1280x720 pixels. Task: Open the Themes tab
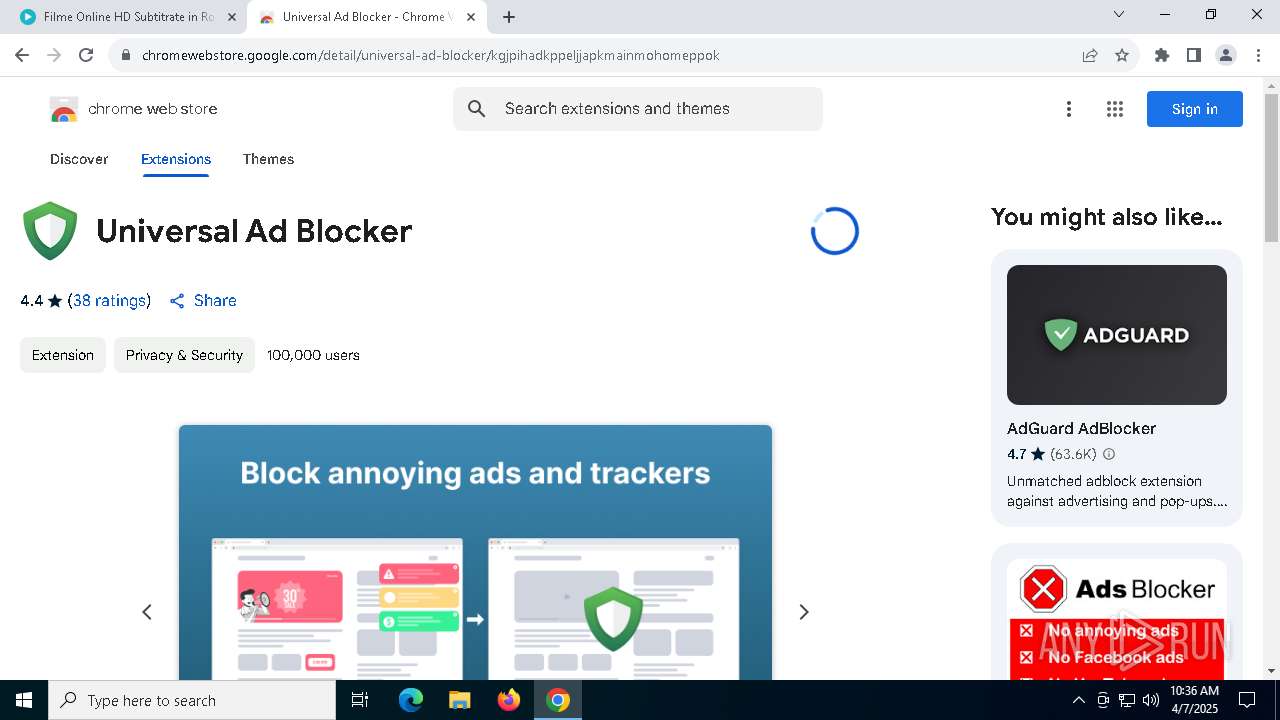[x=268, y=159]
